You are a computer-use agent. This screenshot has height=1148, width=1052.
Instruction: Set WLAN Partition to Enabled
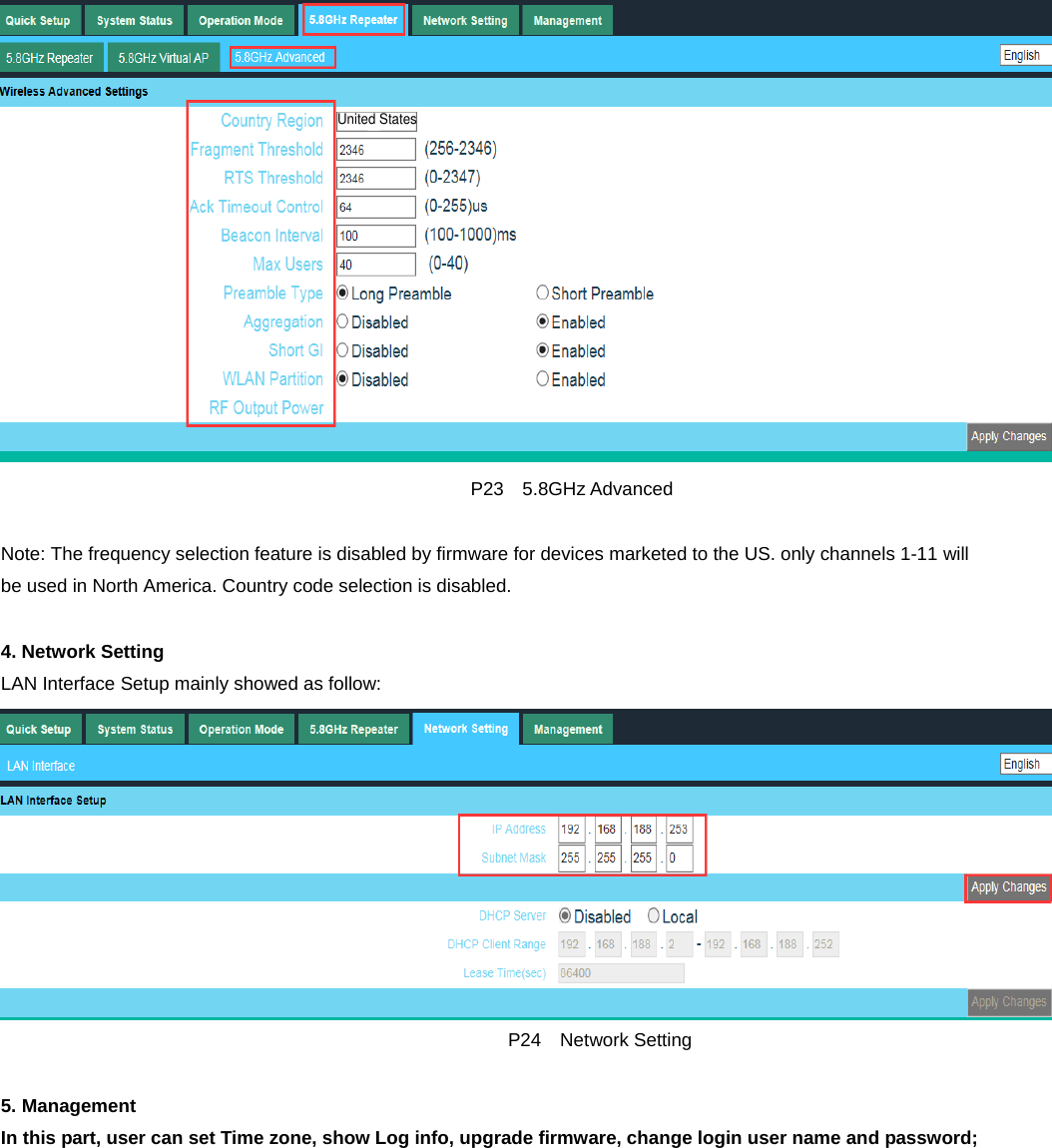[x=543, y=378]
